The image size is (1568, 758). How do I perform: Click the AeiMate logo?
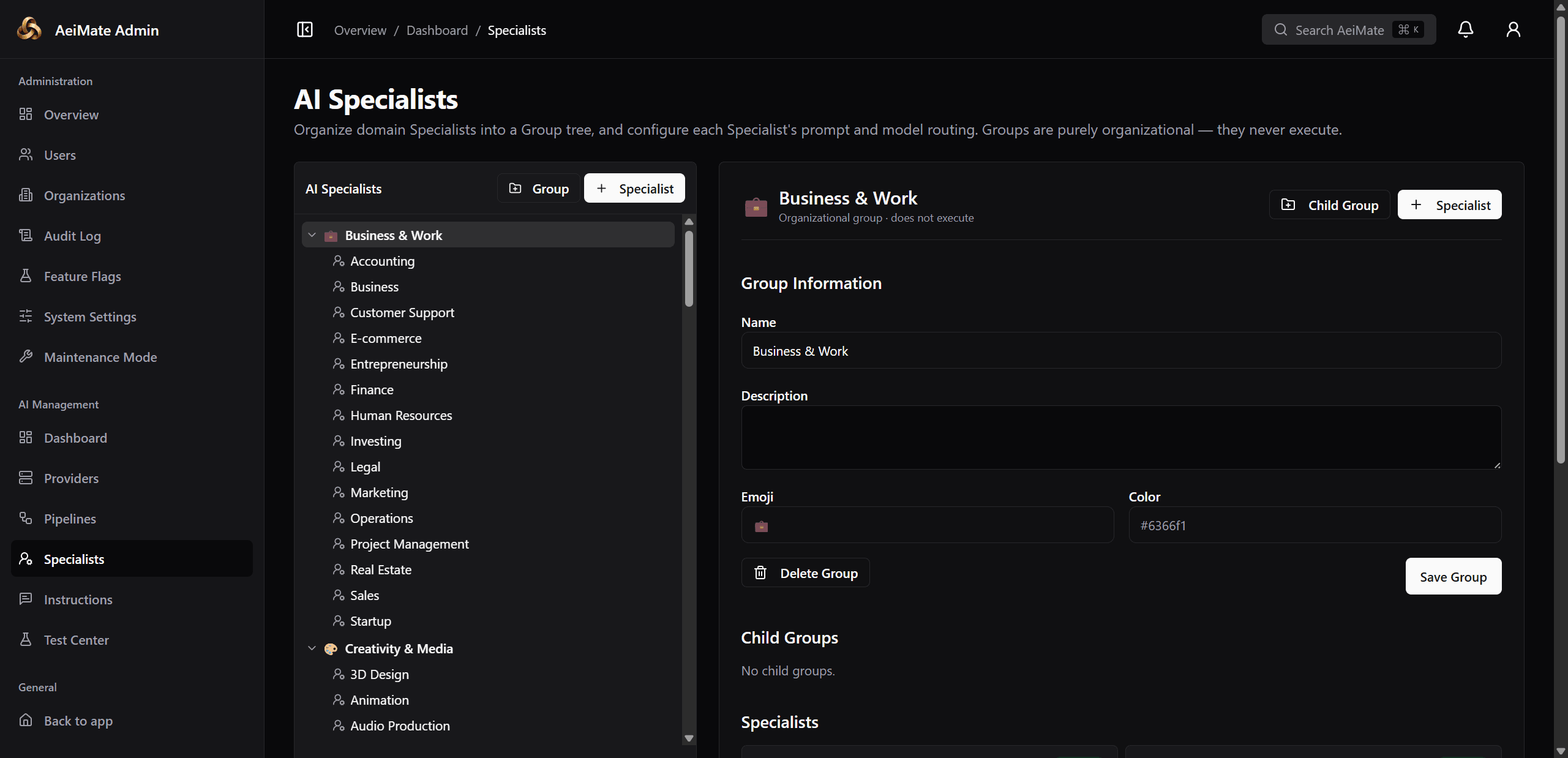pos(29,29)
